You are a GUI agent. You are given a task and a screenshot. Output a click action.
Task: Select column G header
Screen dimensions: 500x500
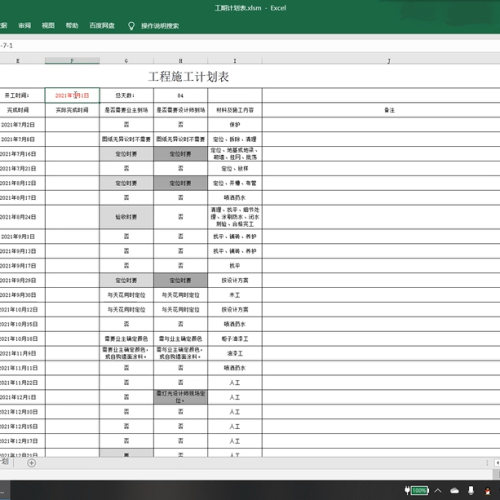coord(126,61)
